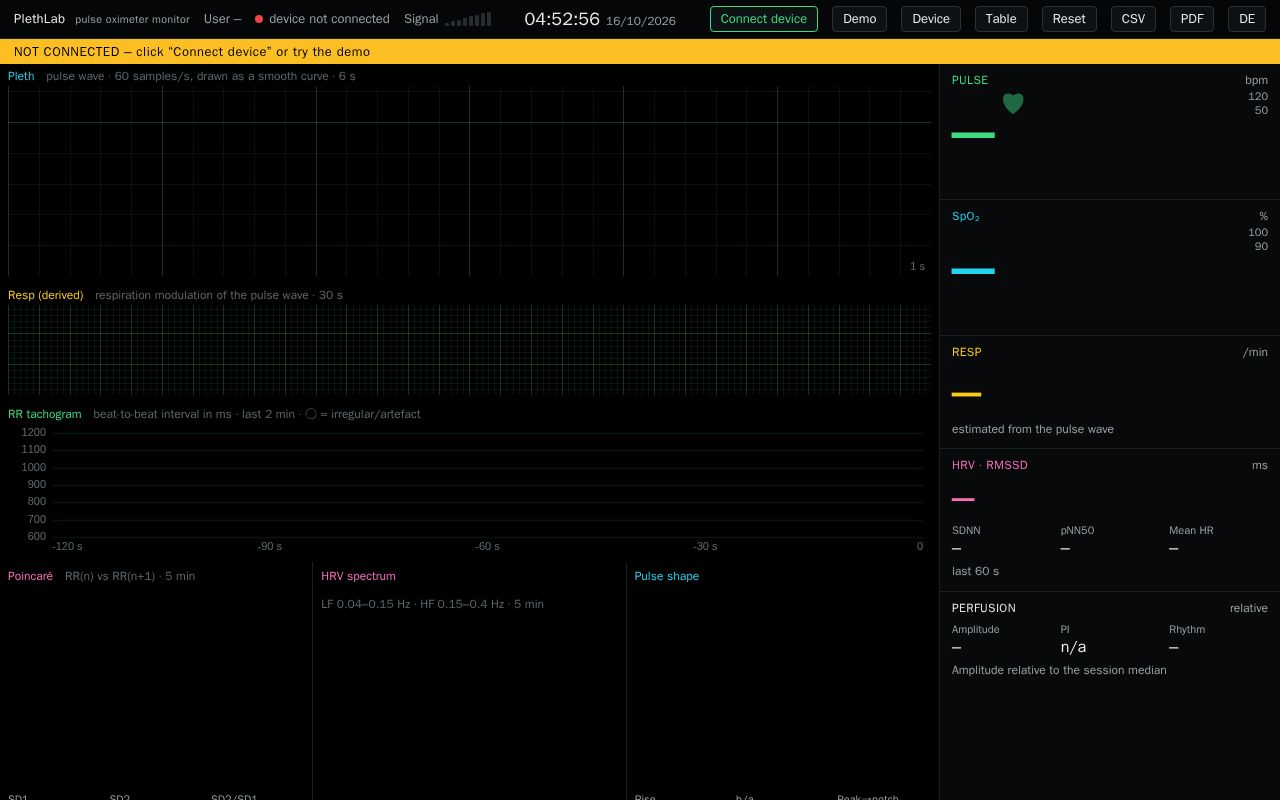Click the "device not connected" status text

click(329, 19)
